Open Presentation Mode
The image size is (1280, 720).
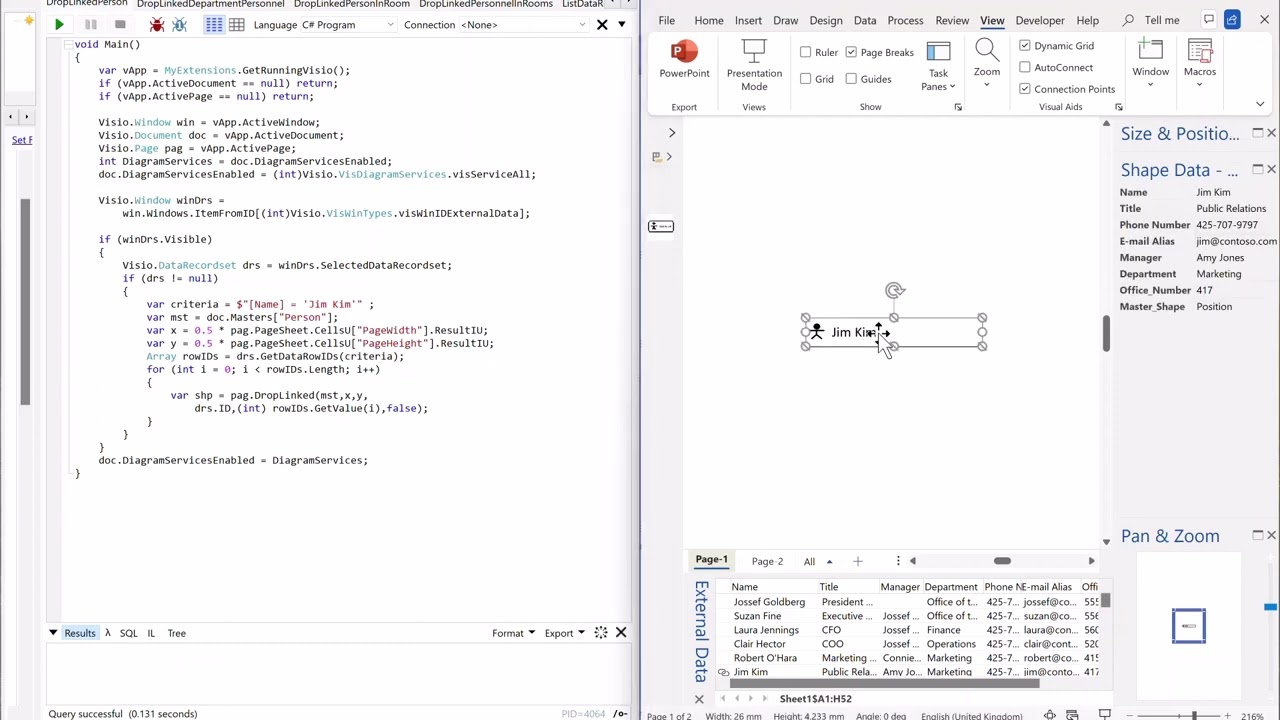754,65
